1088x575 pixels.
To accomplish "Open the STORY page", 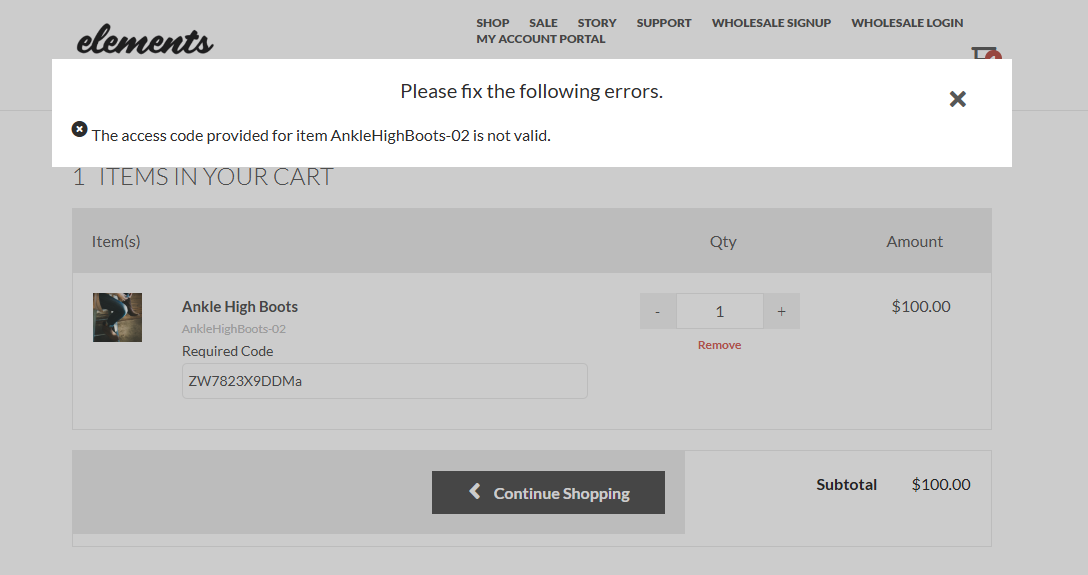I will (x=597, y=23).
